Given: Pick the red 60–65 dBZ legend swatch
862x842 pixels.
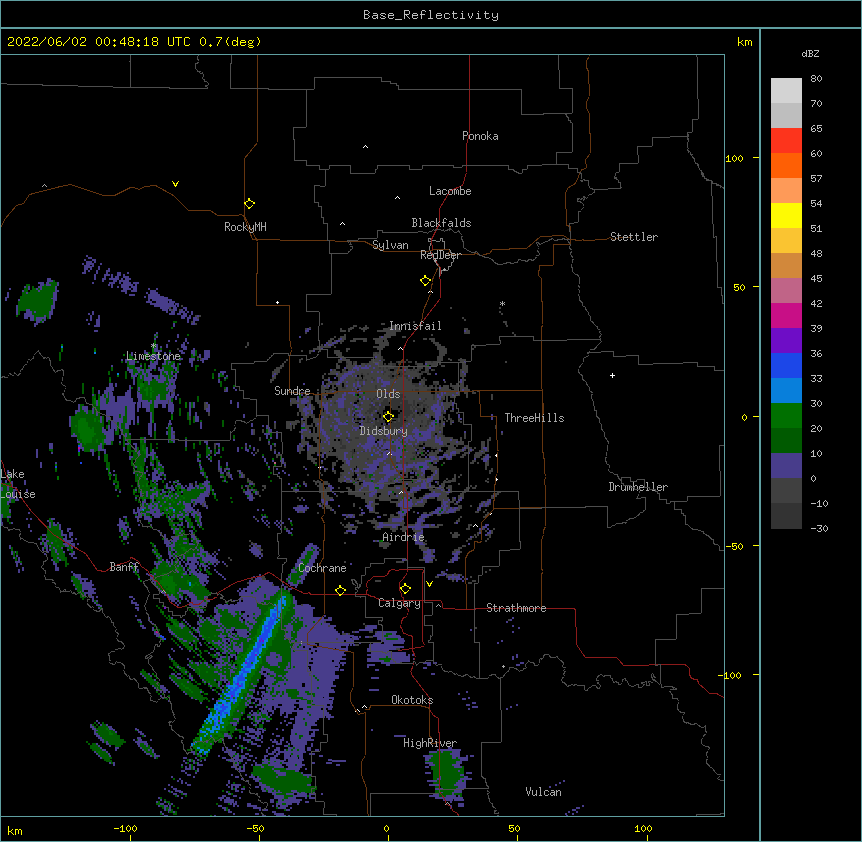Looking at the screenshot, I should tap(786, 140).
